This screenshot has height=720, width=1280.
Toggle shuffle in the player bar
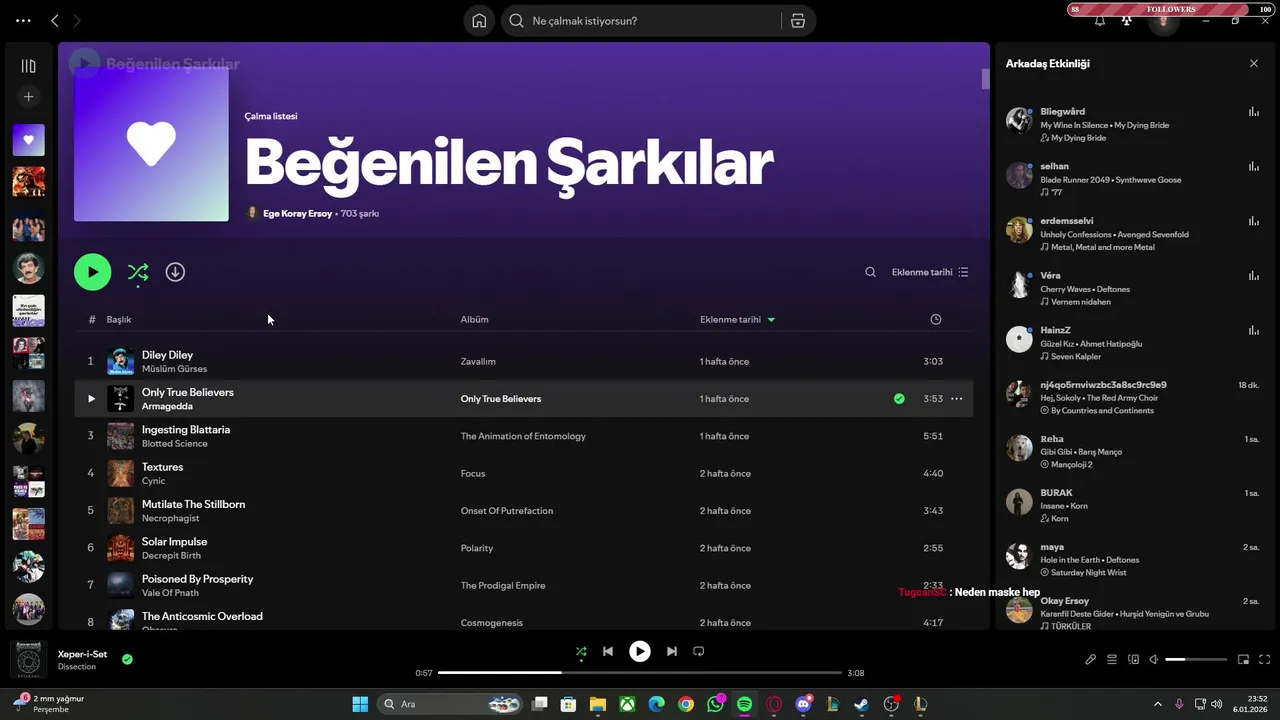click(x=581, y=651)
